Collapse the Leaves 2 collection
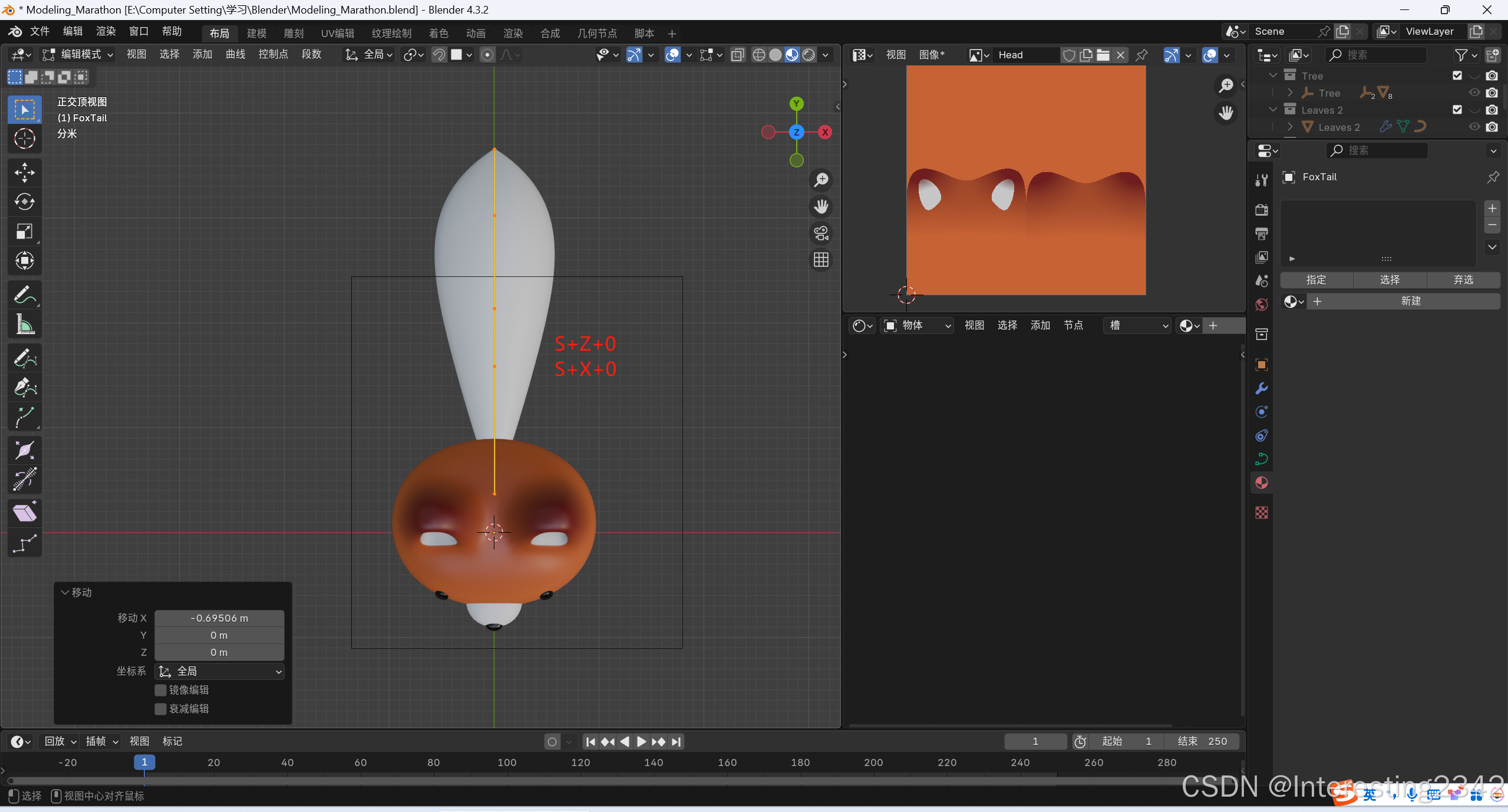The height and width of the screenshot is (812, 1508). (x=1273, y=110)
